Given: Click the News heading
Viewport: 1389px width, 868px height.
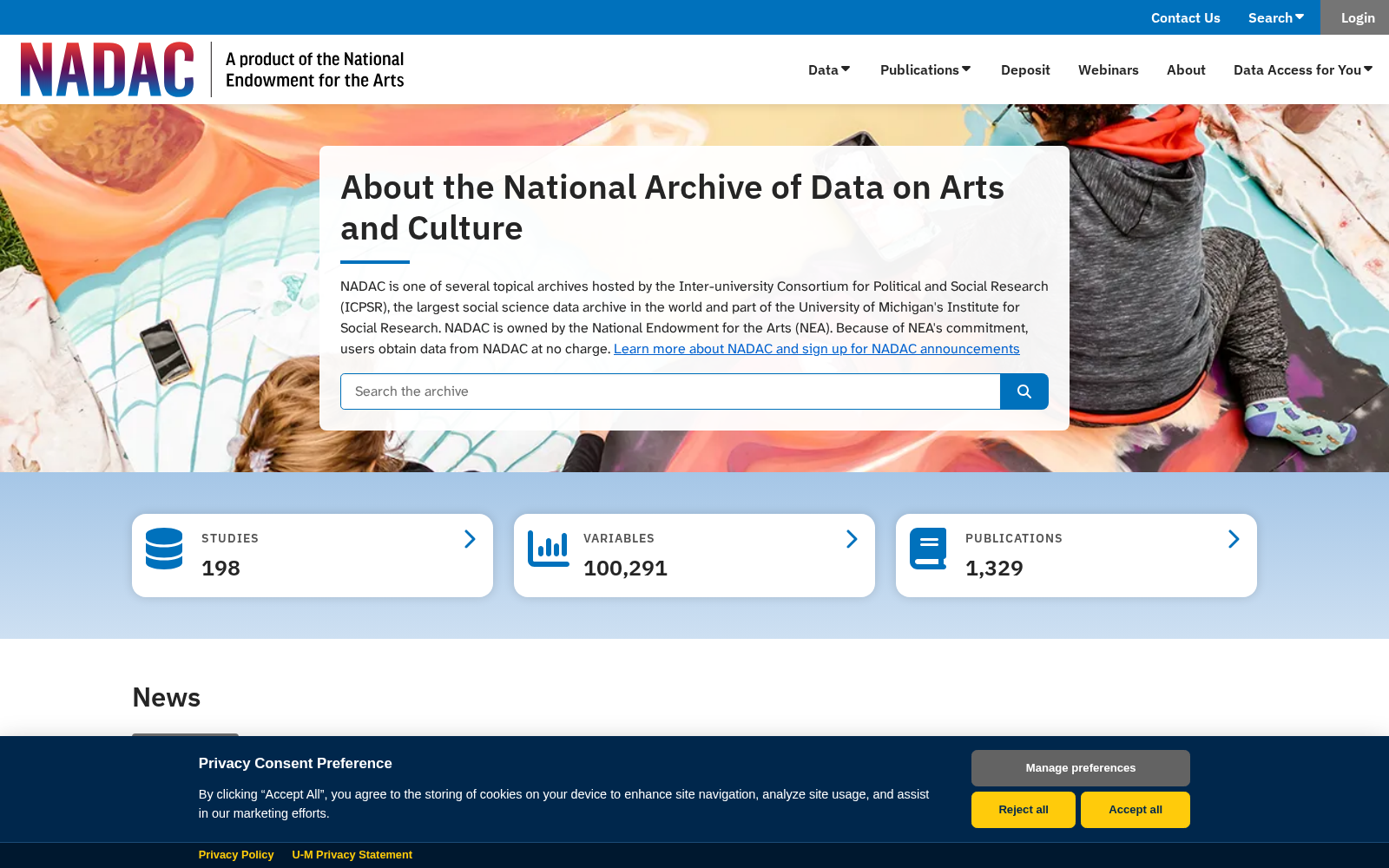Looking at the screenshot, I should tap(167, 697).
